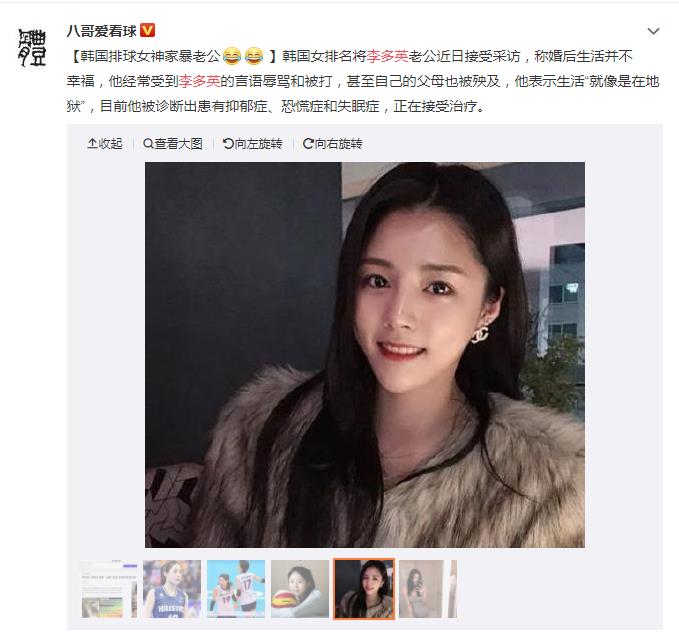679x634 pixels.
Task: Rotate the photo left with 向左旋转
Action: click(252, 143)
